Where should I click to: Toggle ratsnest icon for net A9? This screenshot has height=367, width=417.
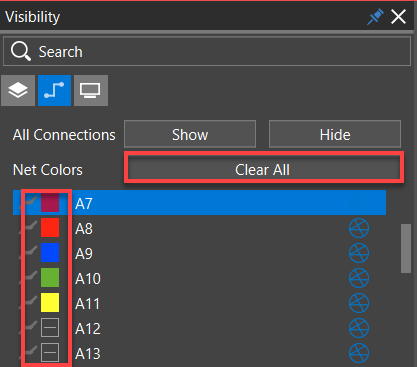(x=359, y=253)
